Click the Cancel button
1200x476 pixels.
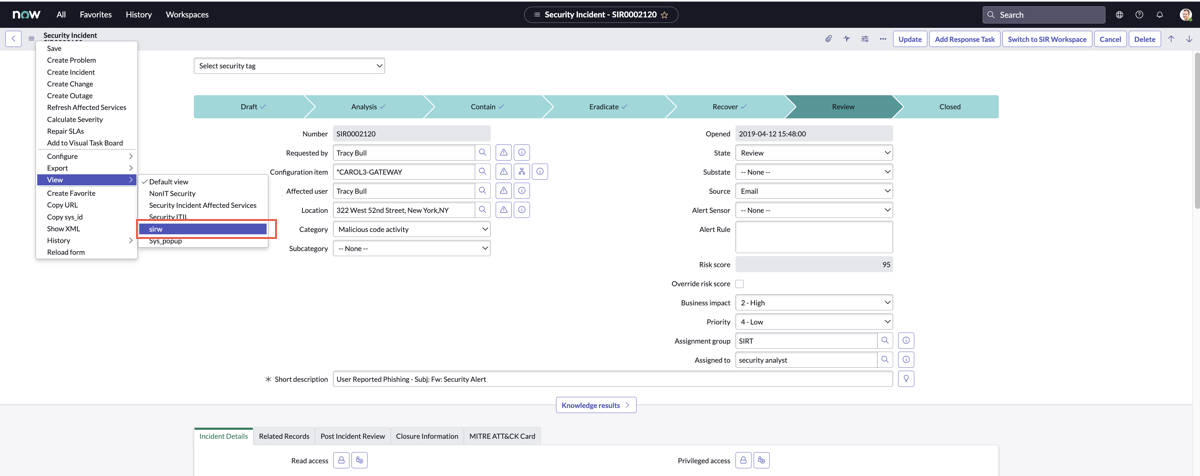coord(1110,39)
